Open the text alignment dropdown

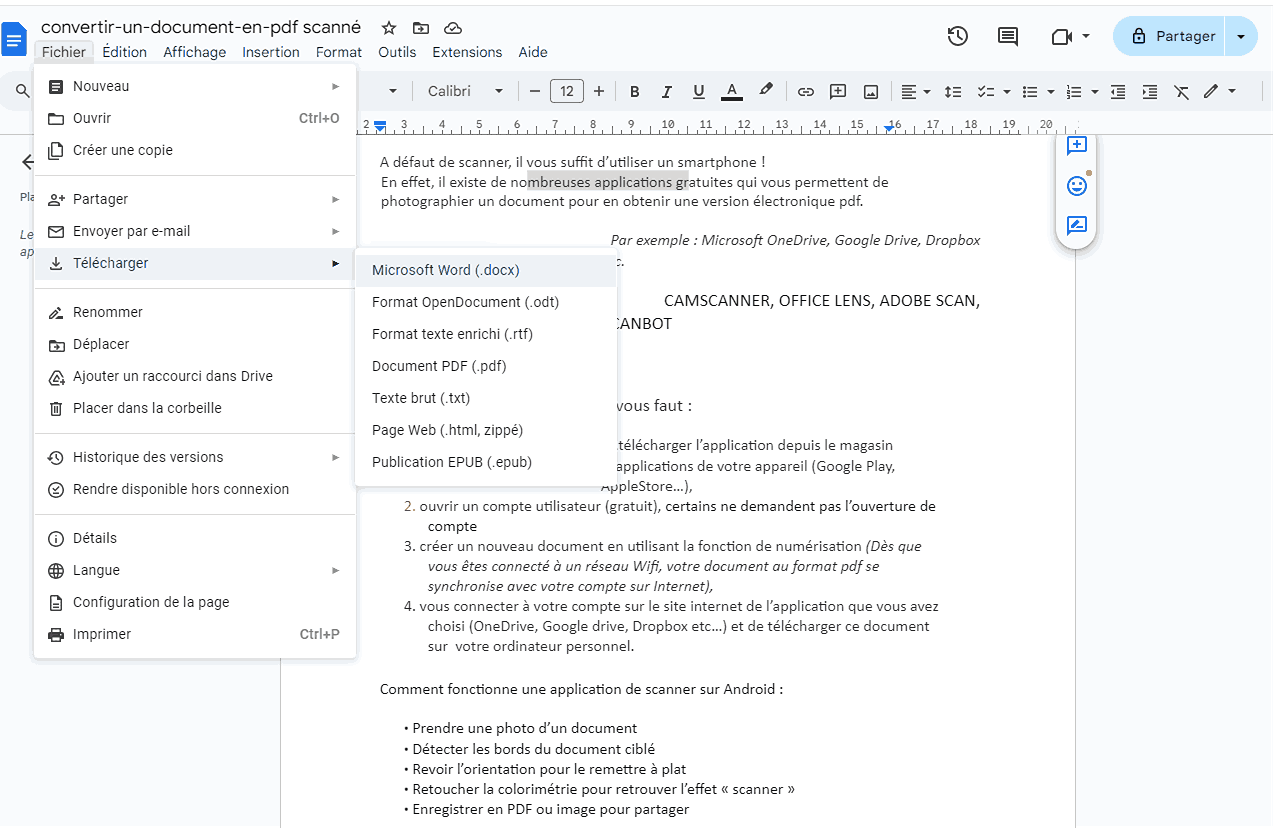[x=915, y=91]
